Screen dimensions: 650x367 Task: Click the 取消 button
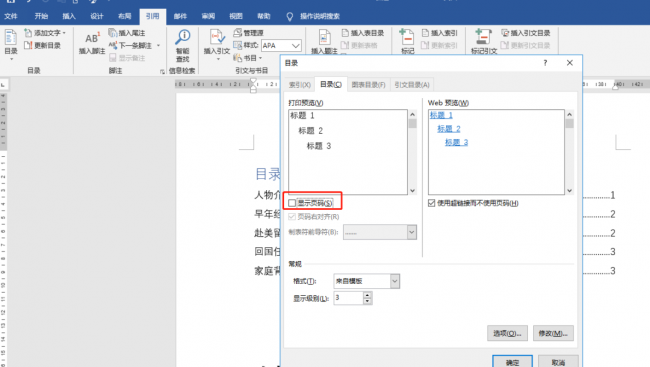click(x=558, y=362)
